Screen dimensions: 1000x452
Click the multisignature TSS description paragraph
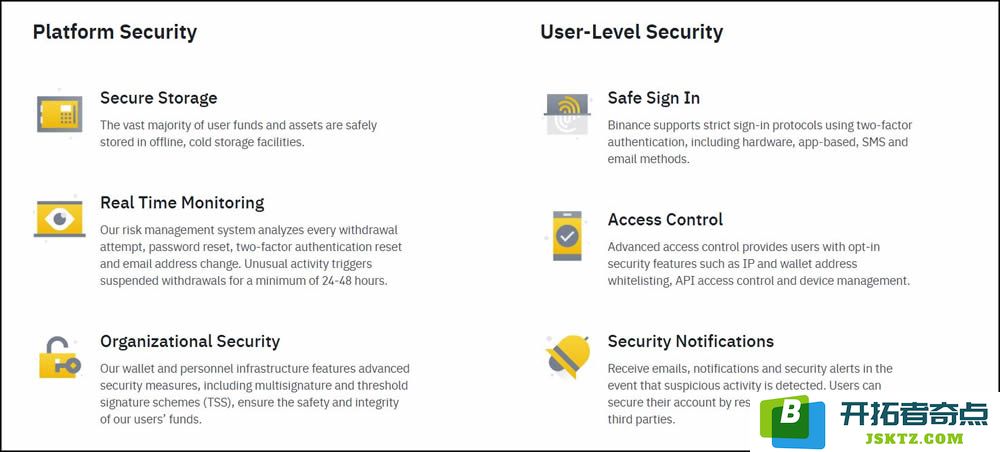[254, 394]
